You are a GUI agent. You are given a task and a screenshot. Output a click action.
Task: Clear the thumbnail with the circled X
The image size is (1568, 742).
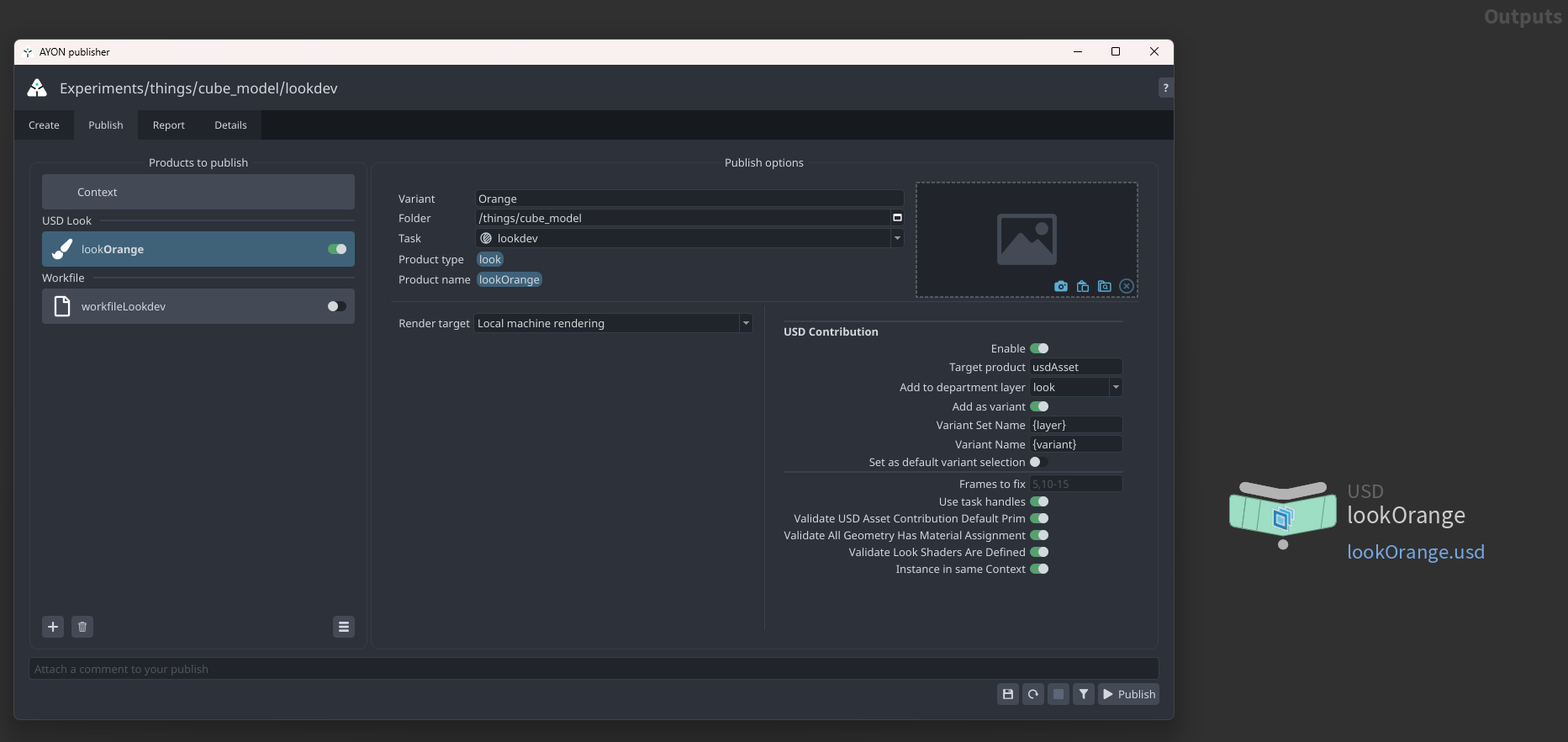tap(1127, 287)
